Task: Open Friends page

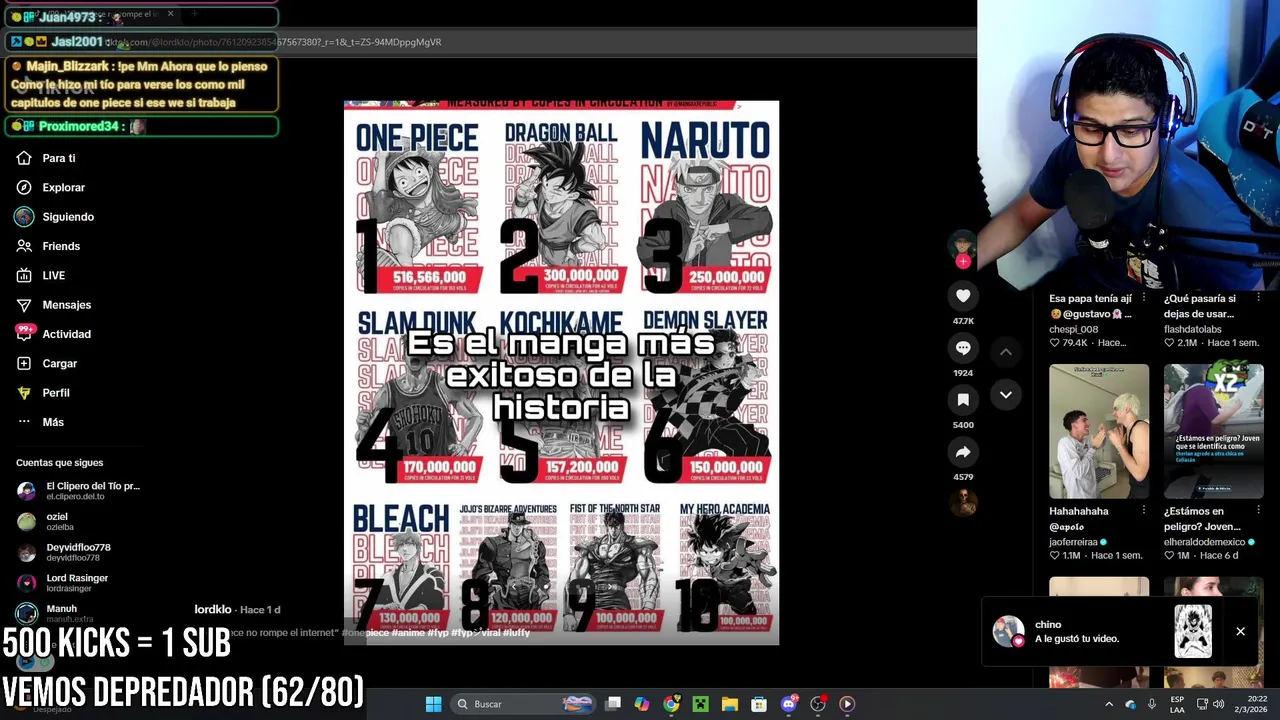Action: tap(48, 246)
